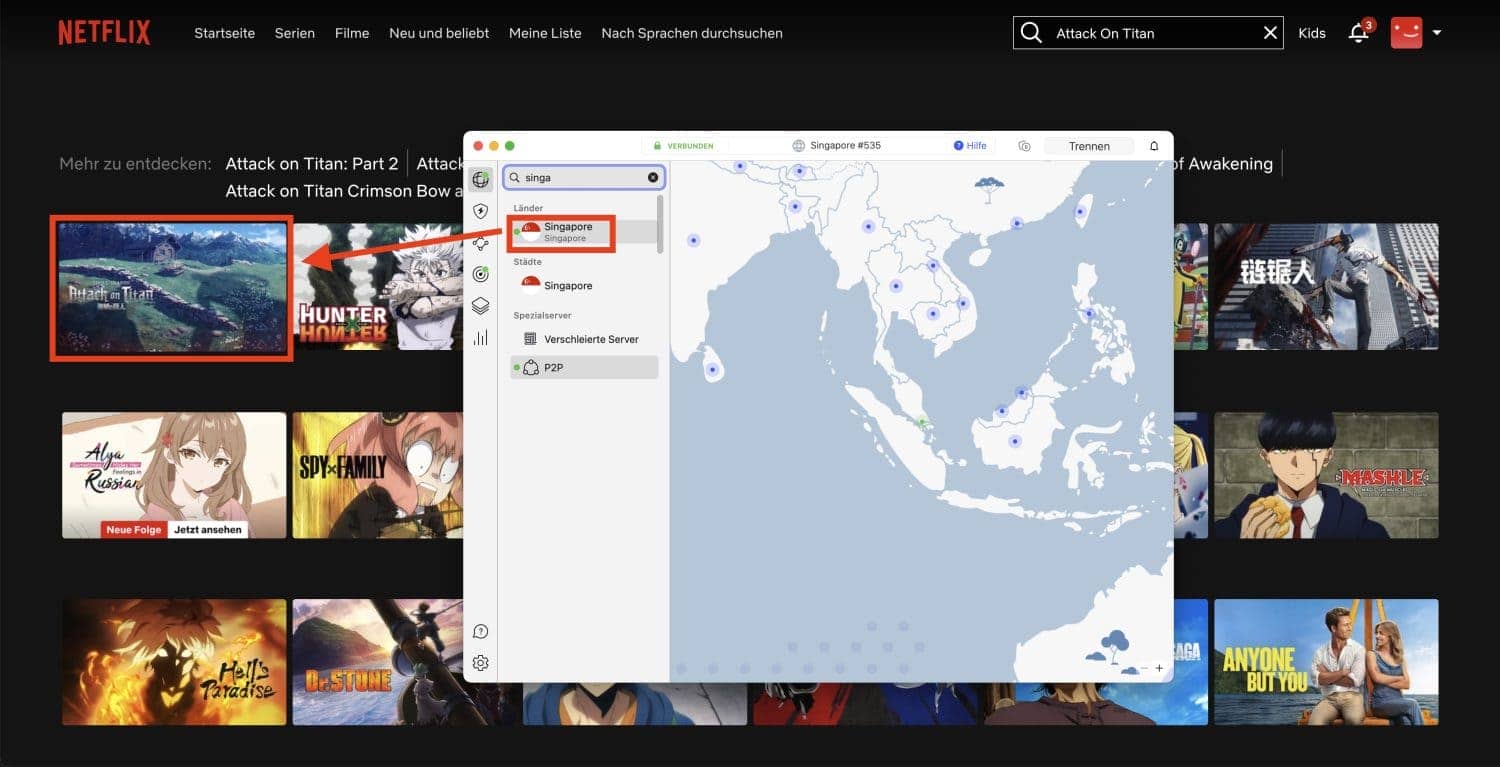Select the Sri Lanka server dot on map
1500x767 pixels.
[x=712, y=370]
